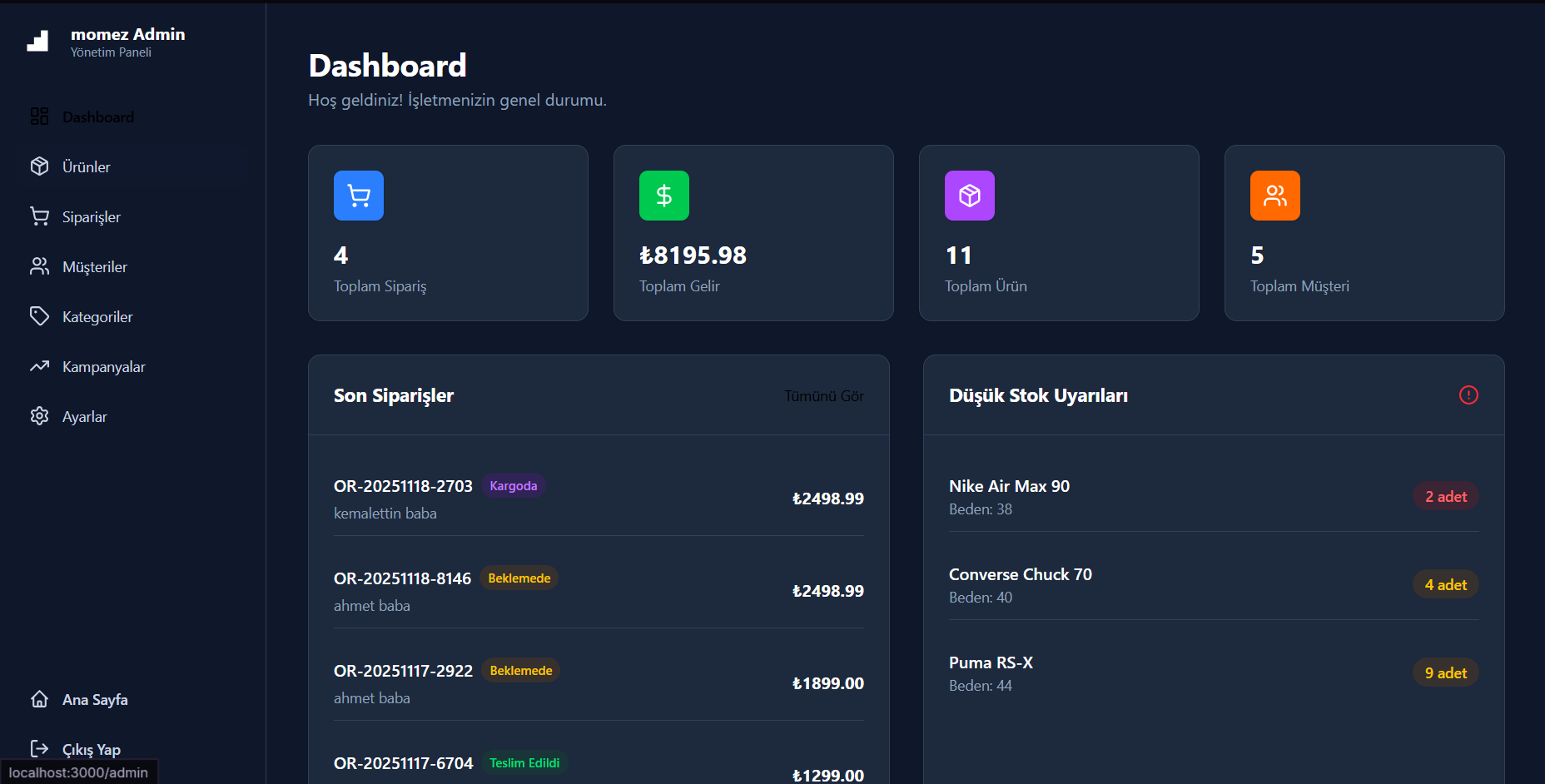Click the Kargoda status badge
The height and width of the screenshot is (784, 1545).
pyautogui.click(x=513, y=486)
